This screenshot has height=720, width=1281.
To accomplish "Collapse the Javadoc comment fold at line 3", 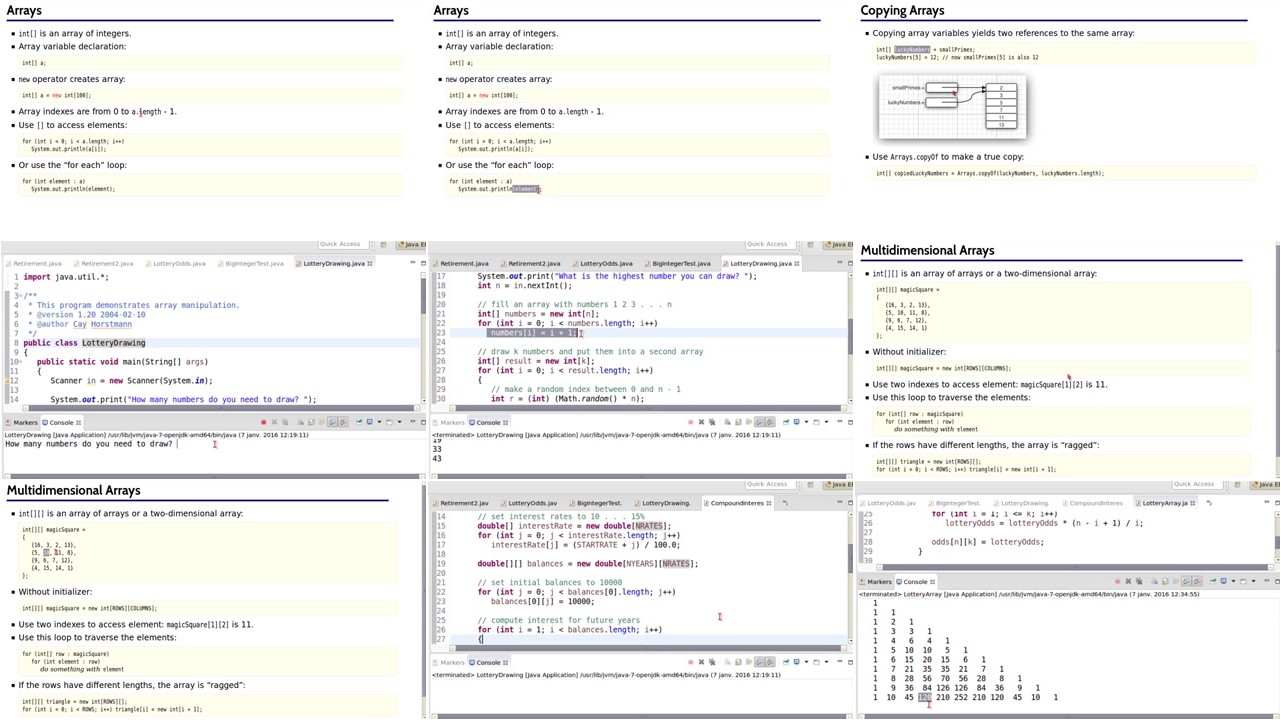I will point(22,296).
